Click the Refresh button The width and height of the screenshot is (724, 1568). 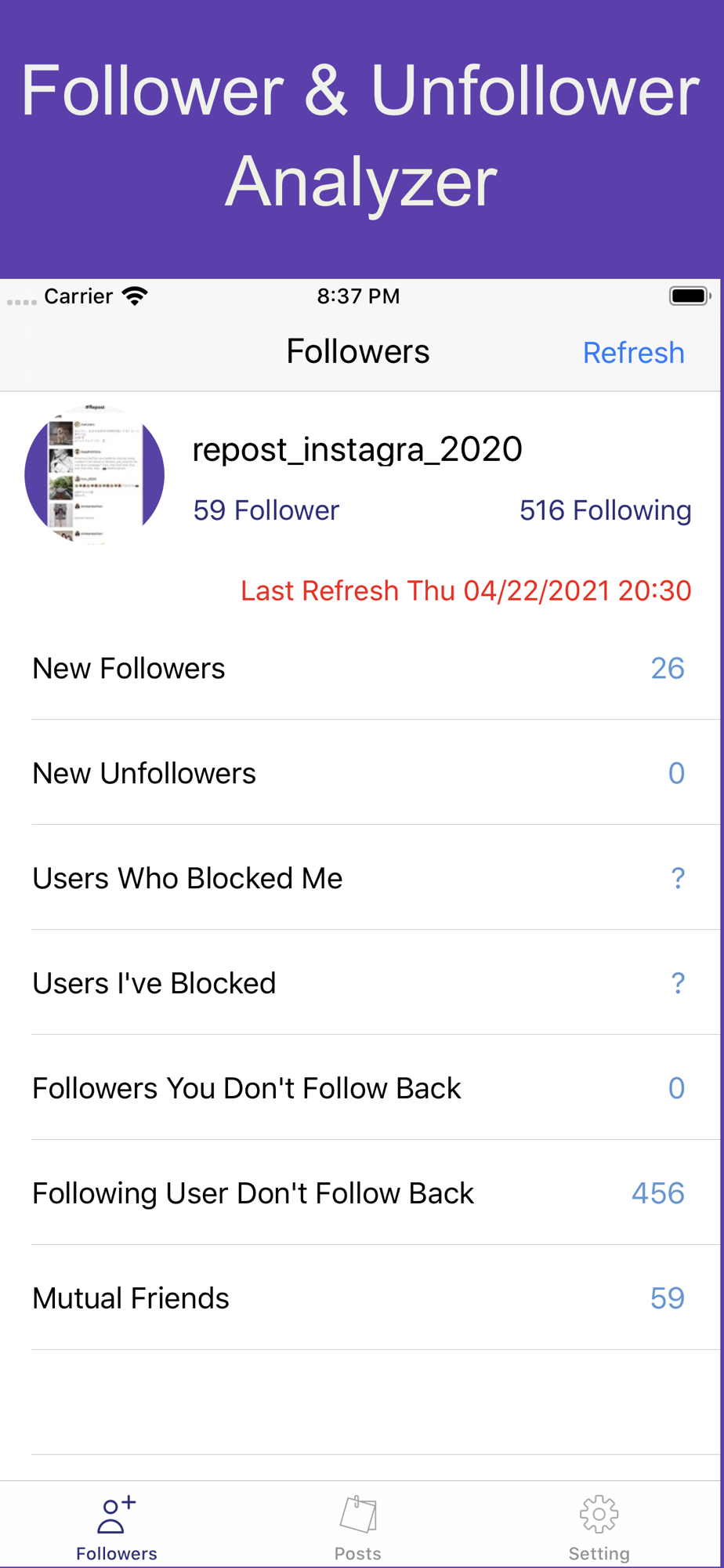[633, 353]
